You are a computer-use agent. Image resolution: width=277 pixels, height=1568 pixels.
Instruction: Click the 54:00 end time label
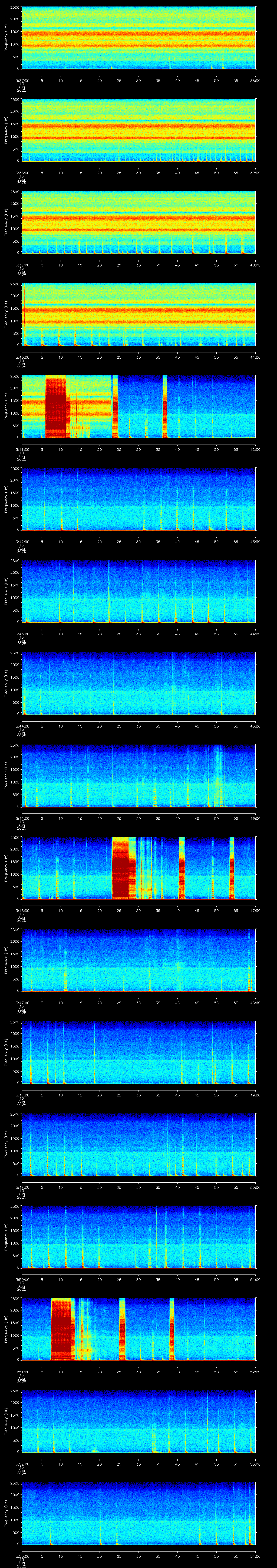tap(256, 1556)
